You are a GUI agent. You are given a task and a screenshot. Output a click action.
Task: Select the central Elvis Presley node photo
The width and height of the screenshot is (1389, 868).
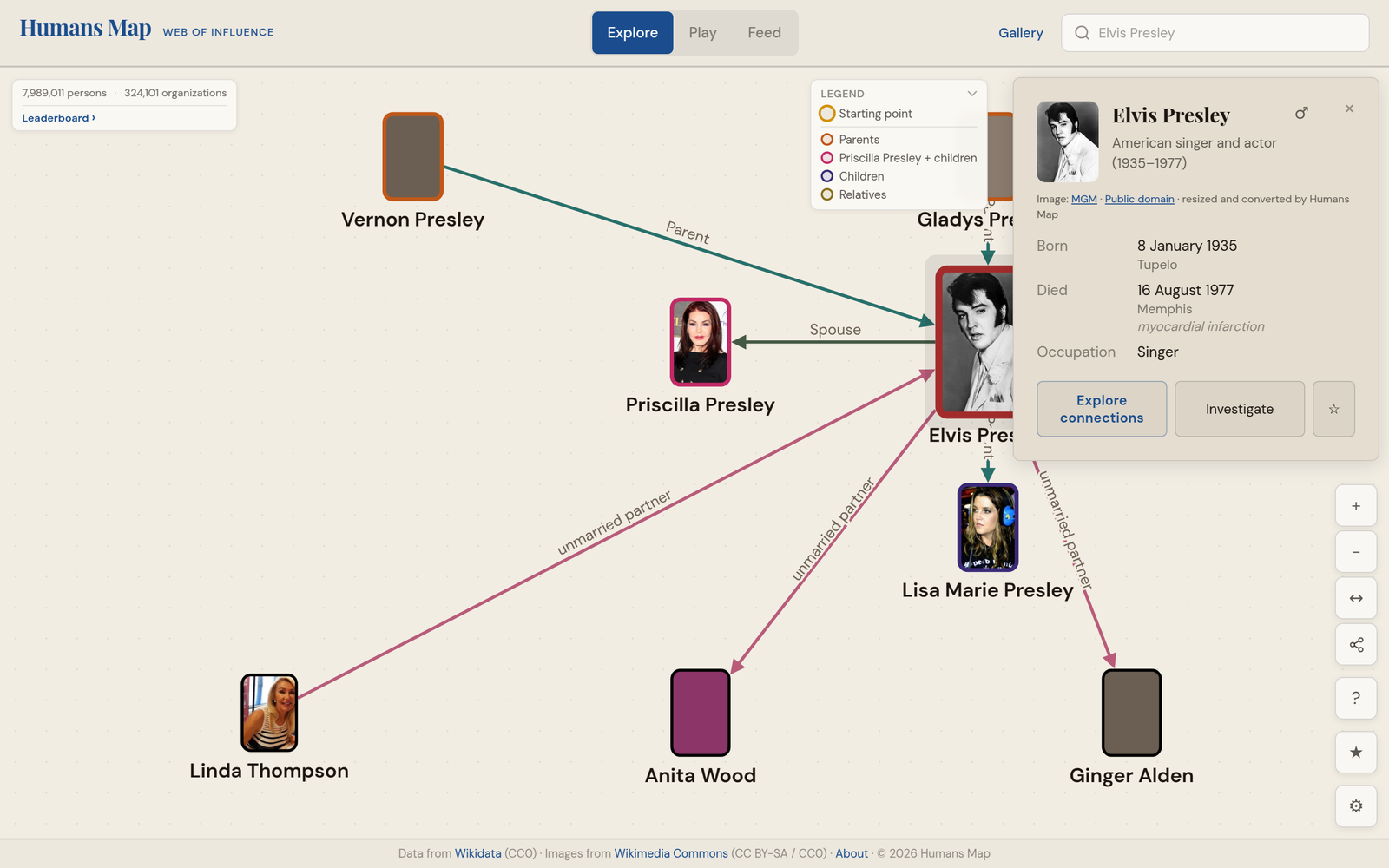[975, 341]
